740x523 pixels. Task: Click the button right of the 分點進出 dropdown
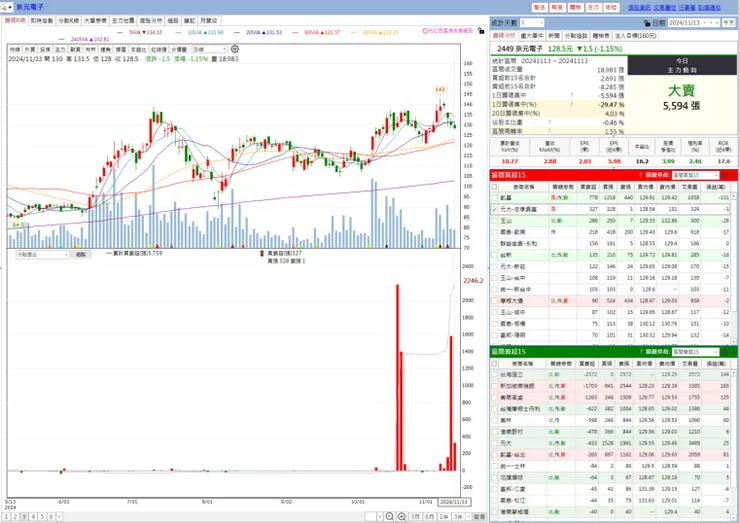pyautogui.click(x=81, y=254)
